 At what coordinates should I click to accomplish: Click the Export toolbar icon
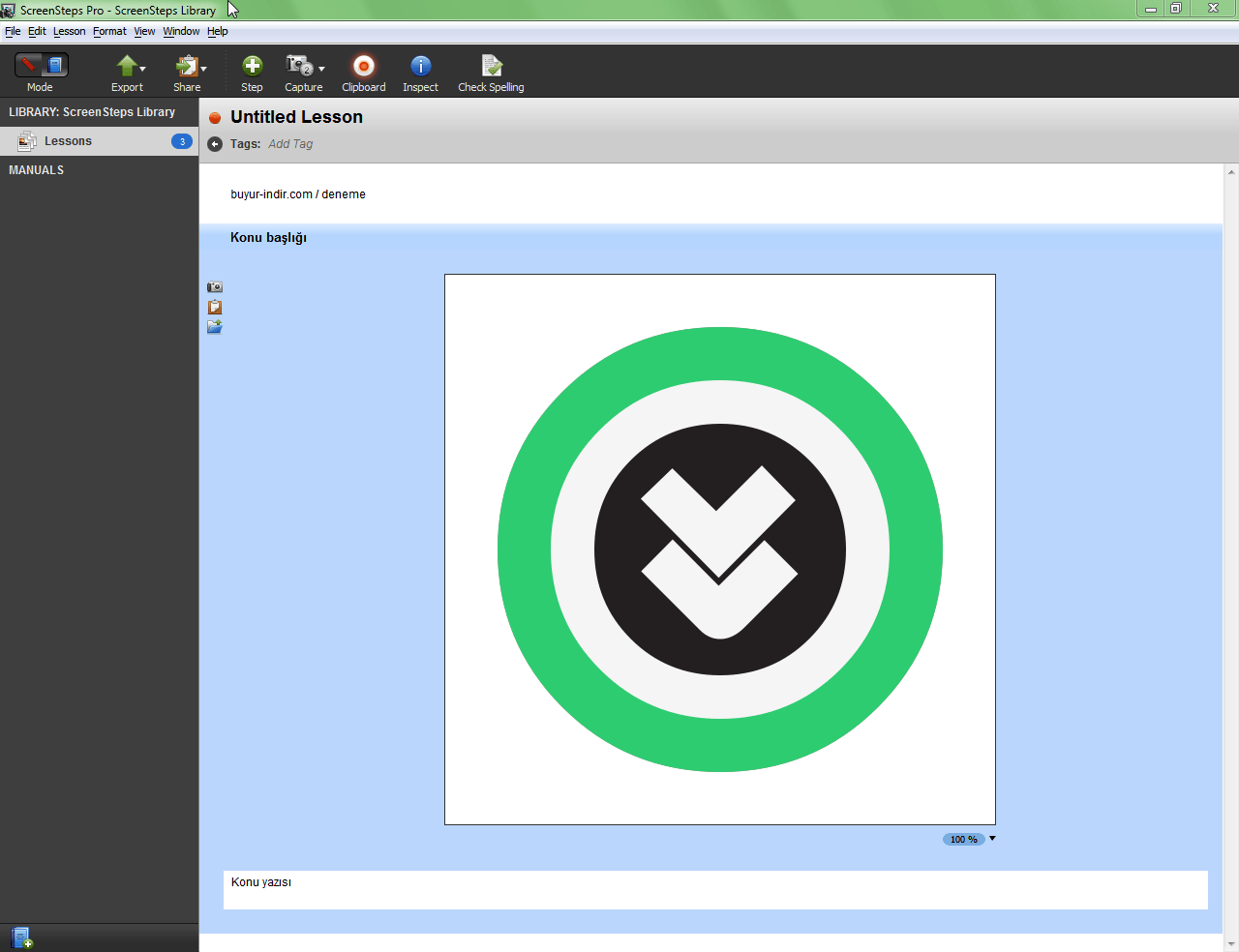coord(127,65)
